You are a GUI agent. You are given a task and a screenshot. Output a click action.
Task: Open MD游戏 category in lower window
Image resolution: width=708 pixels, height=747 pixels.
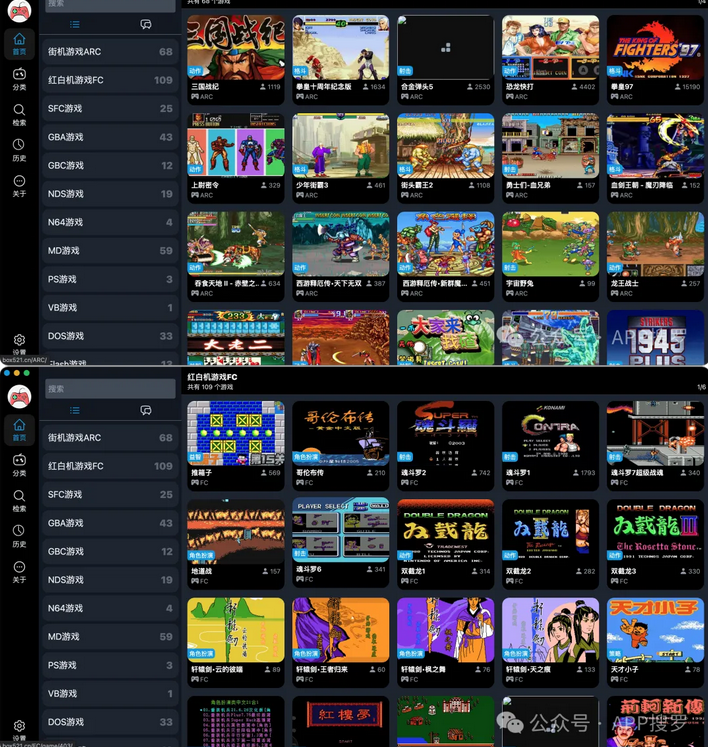click(110, 636)
